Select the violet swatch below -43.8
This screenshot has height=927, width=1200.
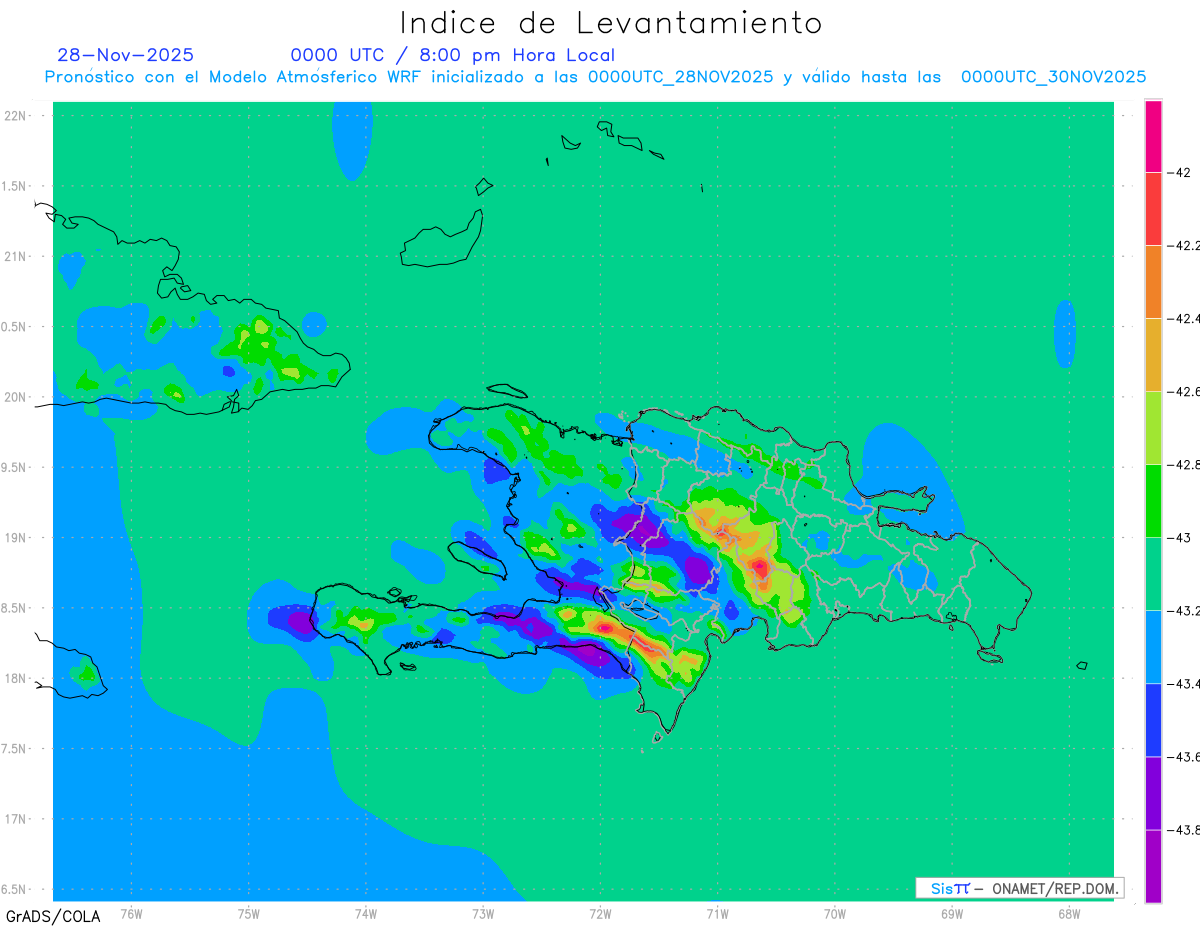1153,866
